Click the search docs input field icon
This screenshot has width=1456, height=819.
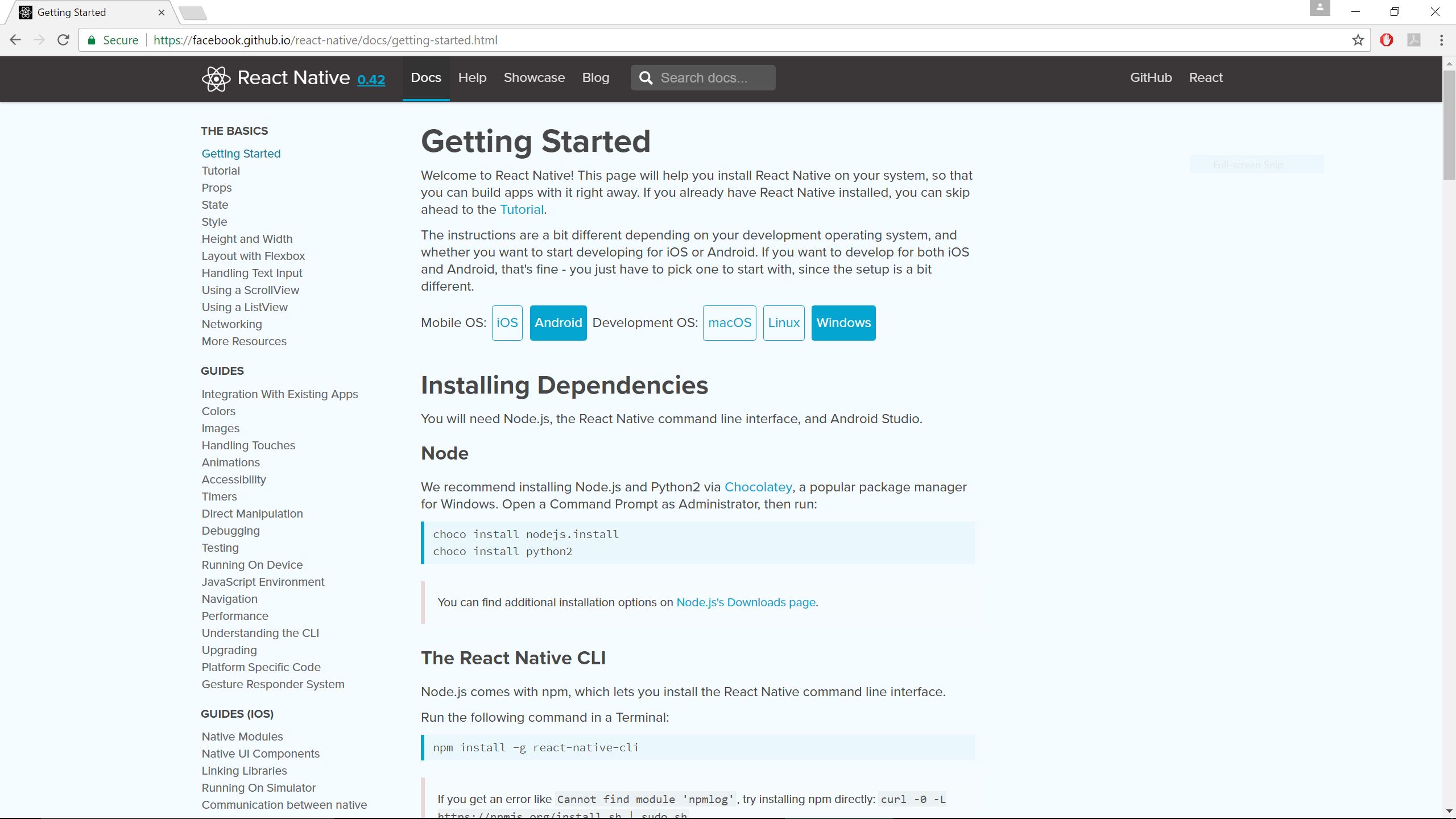coord(645,78)
